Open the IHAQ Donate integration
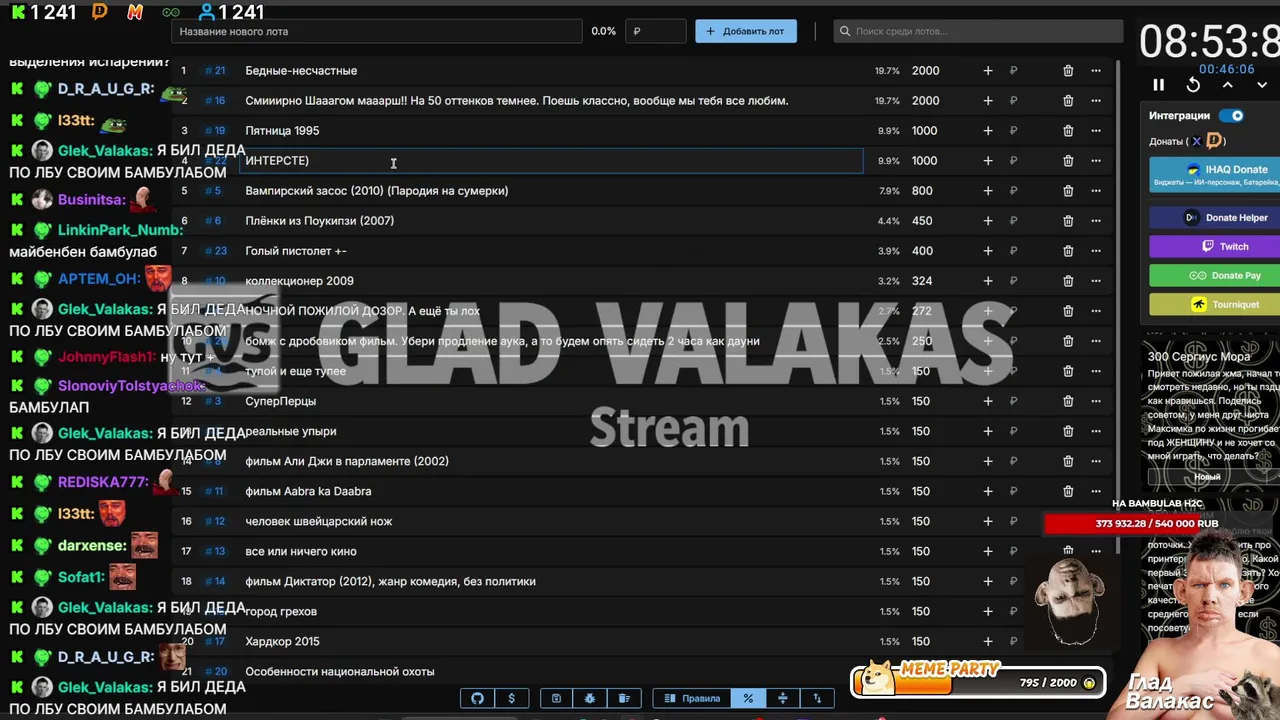The image size is (1280, 720). pos(1215,175)
